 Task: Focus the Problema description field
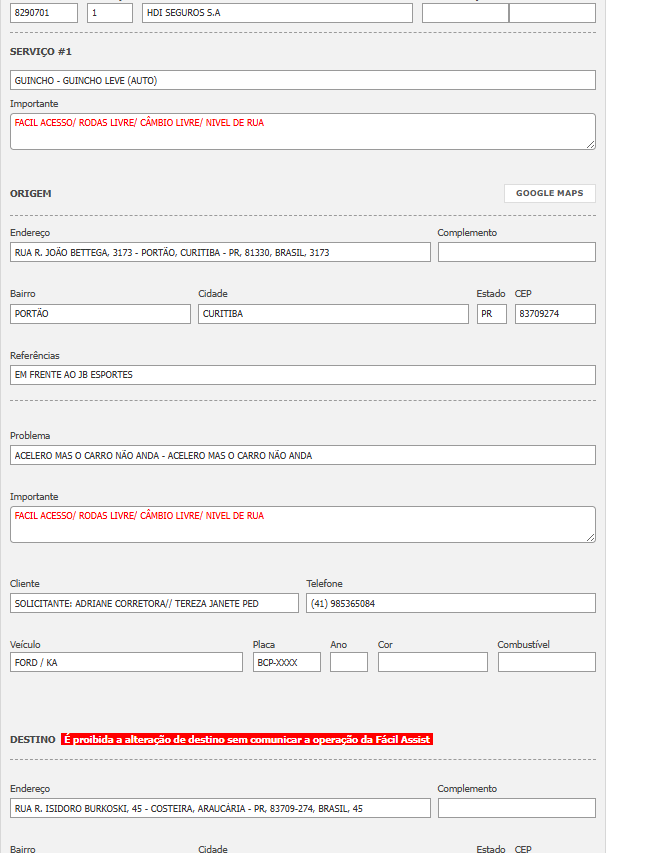pyautogui.click(x=302, y=455)
